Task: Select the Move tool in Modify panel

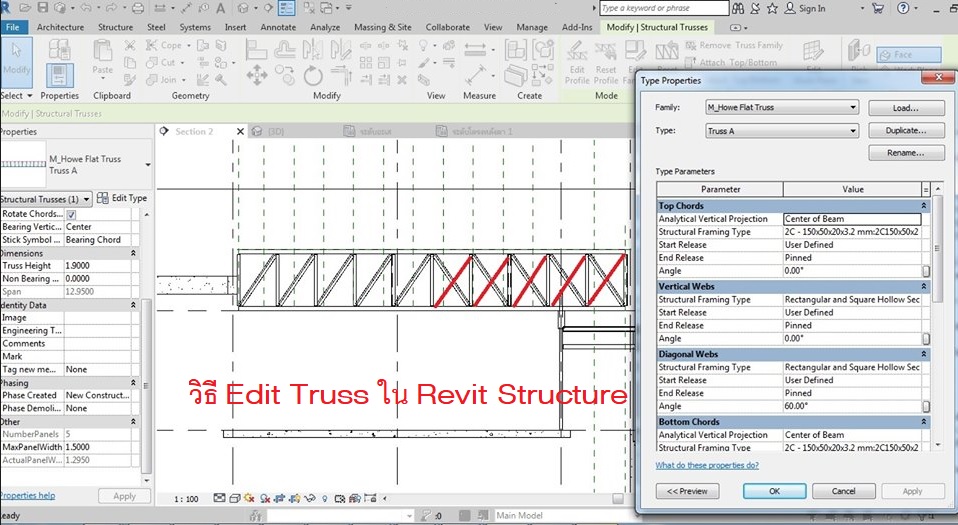Action: click(256, 75)
